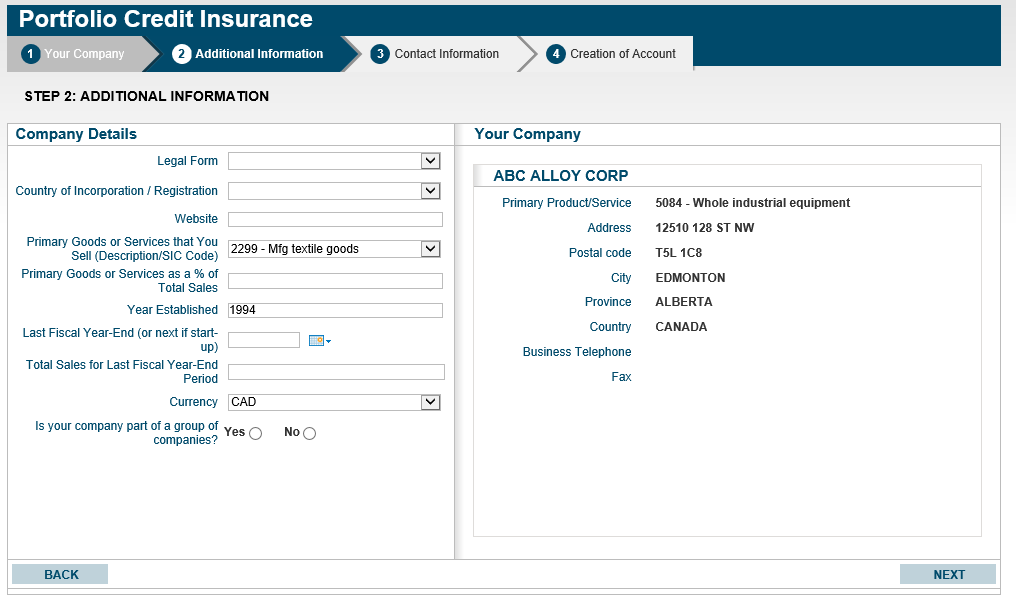1016x605 pixels.
Task: Click the Portfolio Credit Insurance title
Action: [166, 19]
